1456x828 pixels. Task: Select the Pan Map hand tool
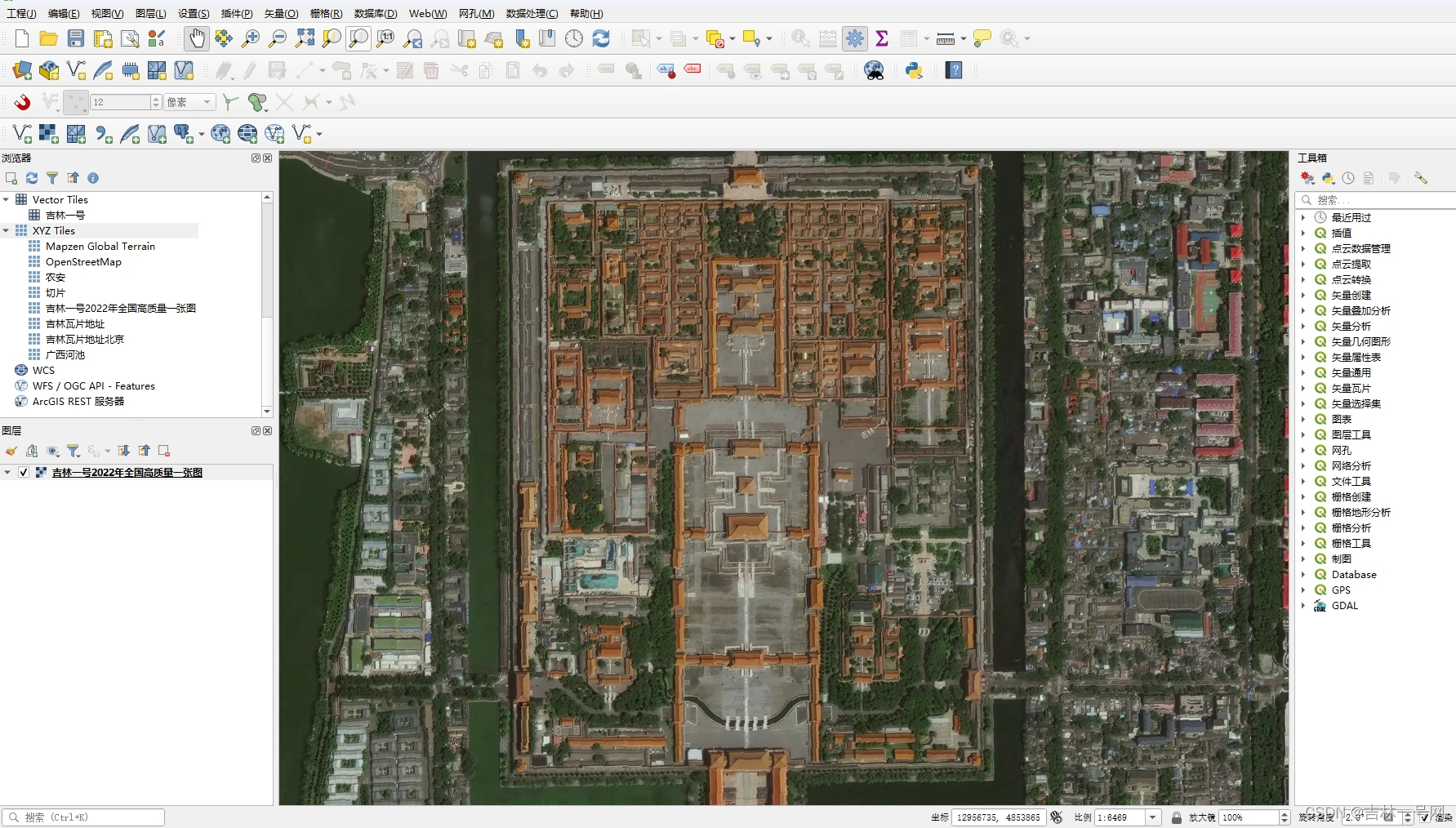tap(197, 38)
